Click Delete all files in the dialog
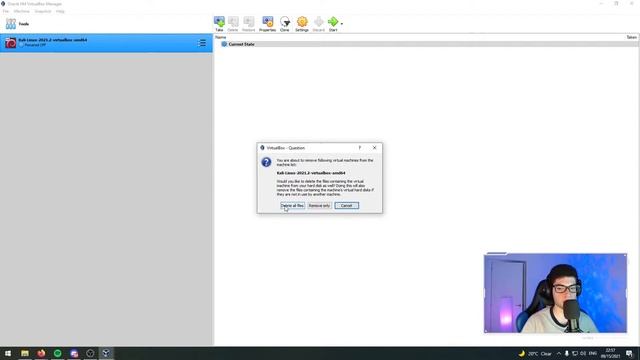This screenshot has width=640, height=360. 292,206
